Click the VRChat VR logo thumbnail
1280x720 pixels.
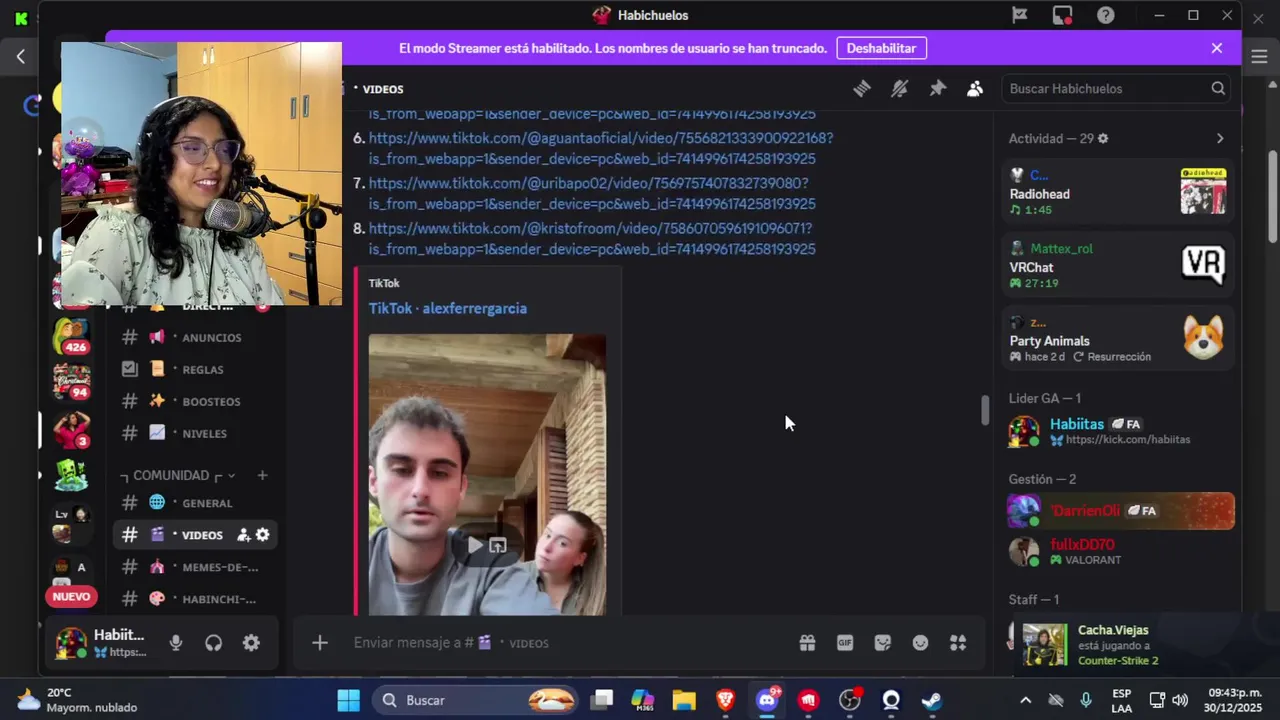coord(1203,264)
